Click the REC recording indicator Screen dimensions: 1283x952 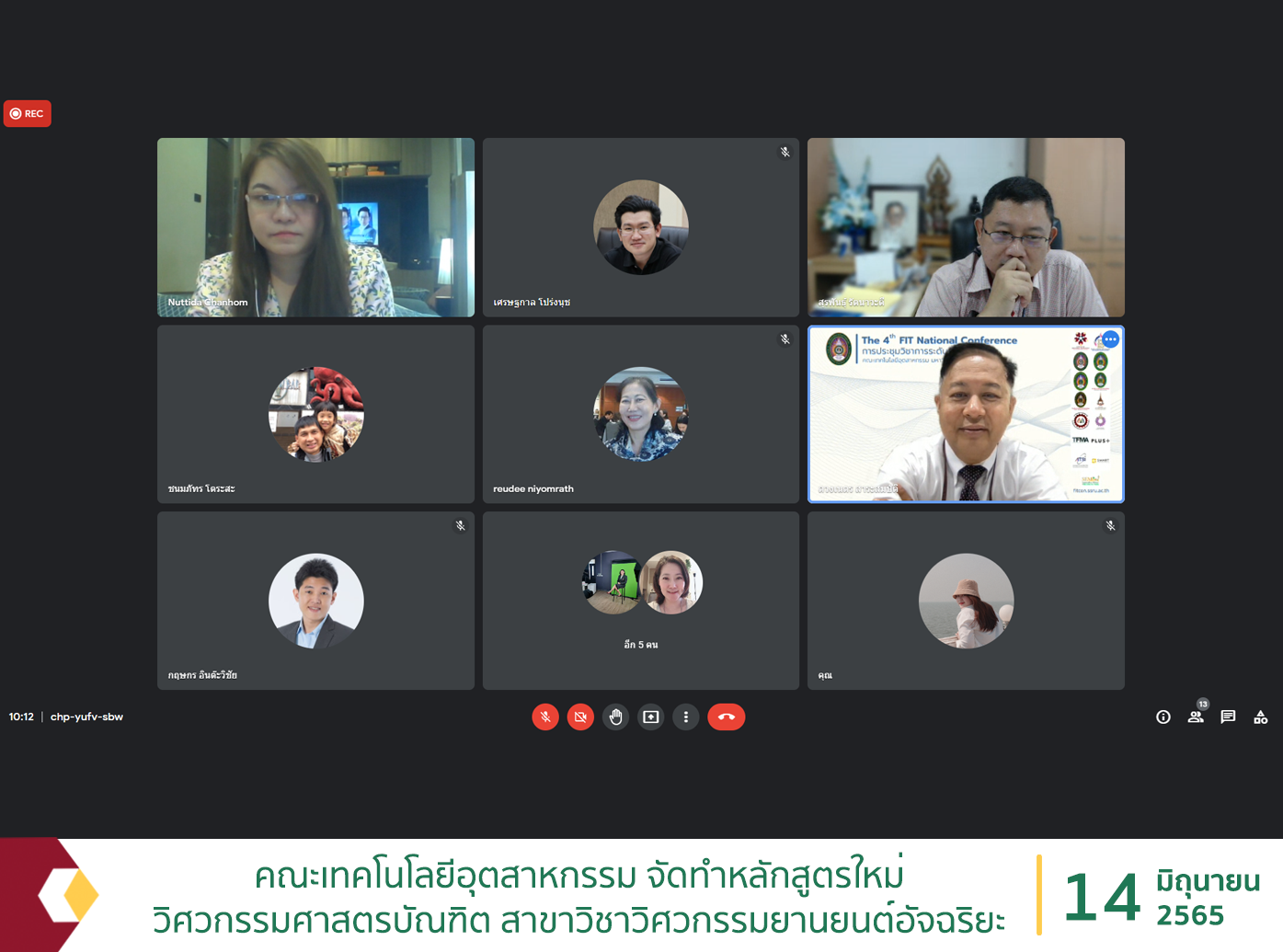click(28, 113)
